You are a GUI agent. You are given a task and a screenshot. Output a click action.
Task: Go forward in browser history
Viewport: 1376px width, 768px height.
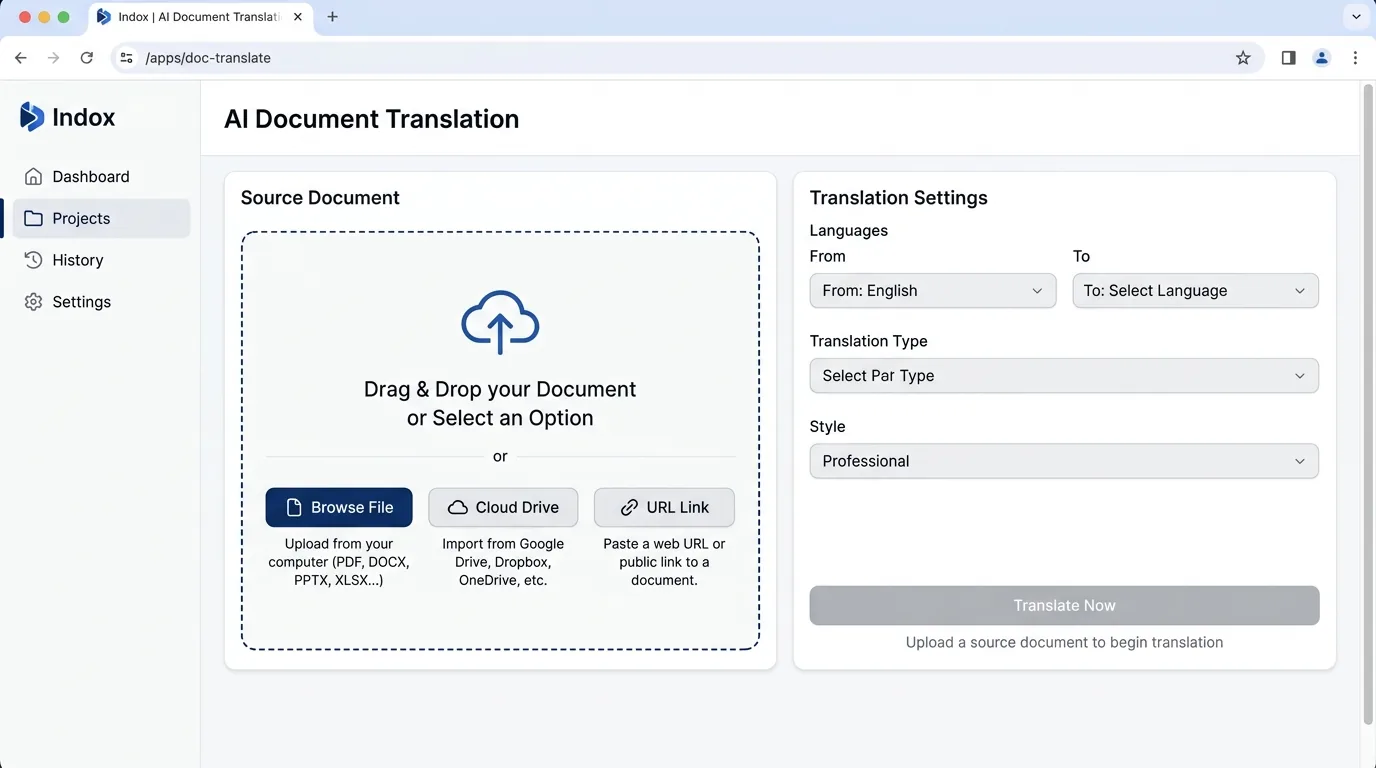point(54,58)
